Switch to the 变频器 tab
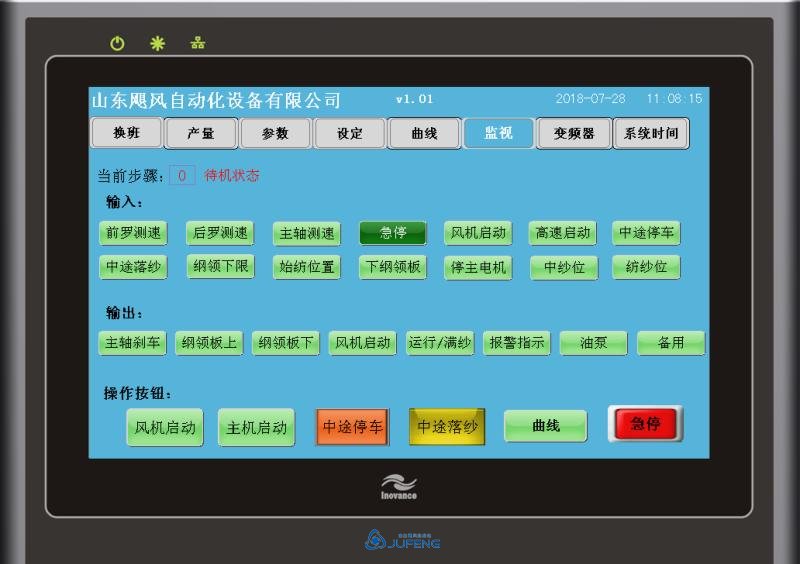Screen dimensions: 800x564 tap(574, 133)
